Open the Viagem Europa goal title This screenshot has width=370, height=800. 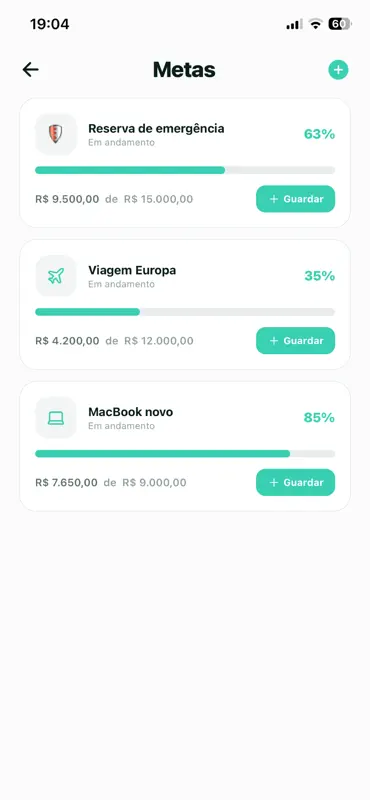(x=132, y=270)
